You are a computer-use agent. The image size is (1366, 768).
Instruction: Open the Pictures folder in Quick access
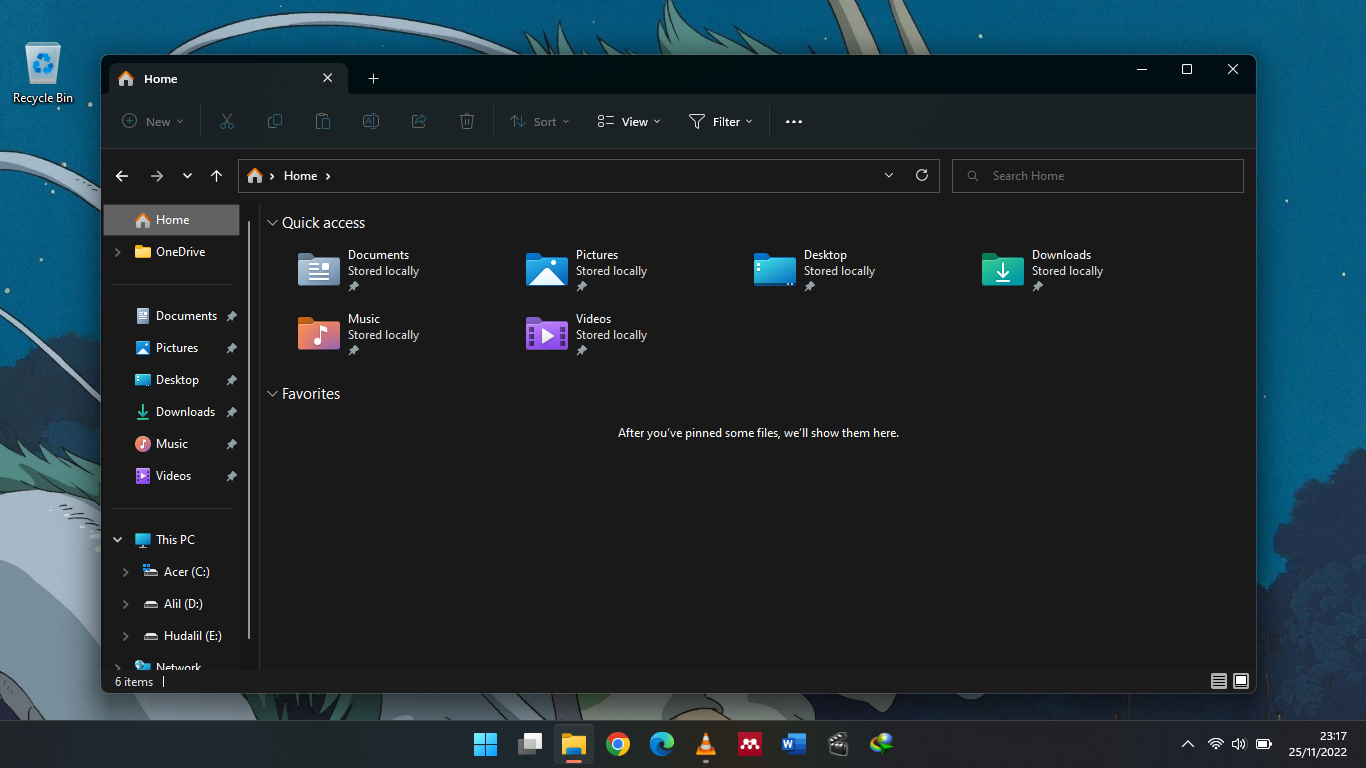[x=588, y=271]
